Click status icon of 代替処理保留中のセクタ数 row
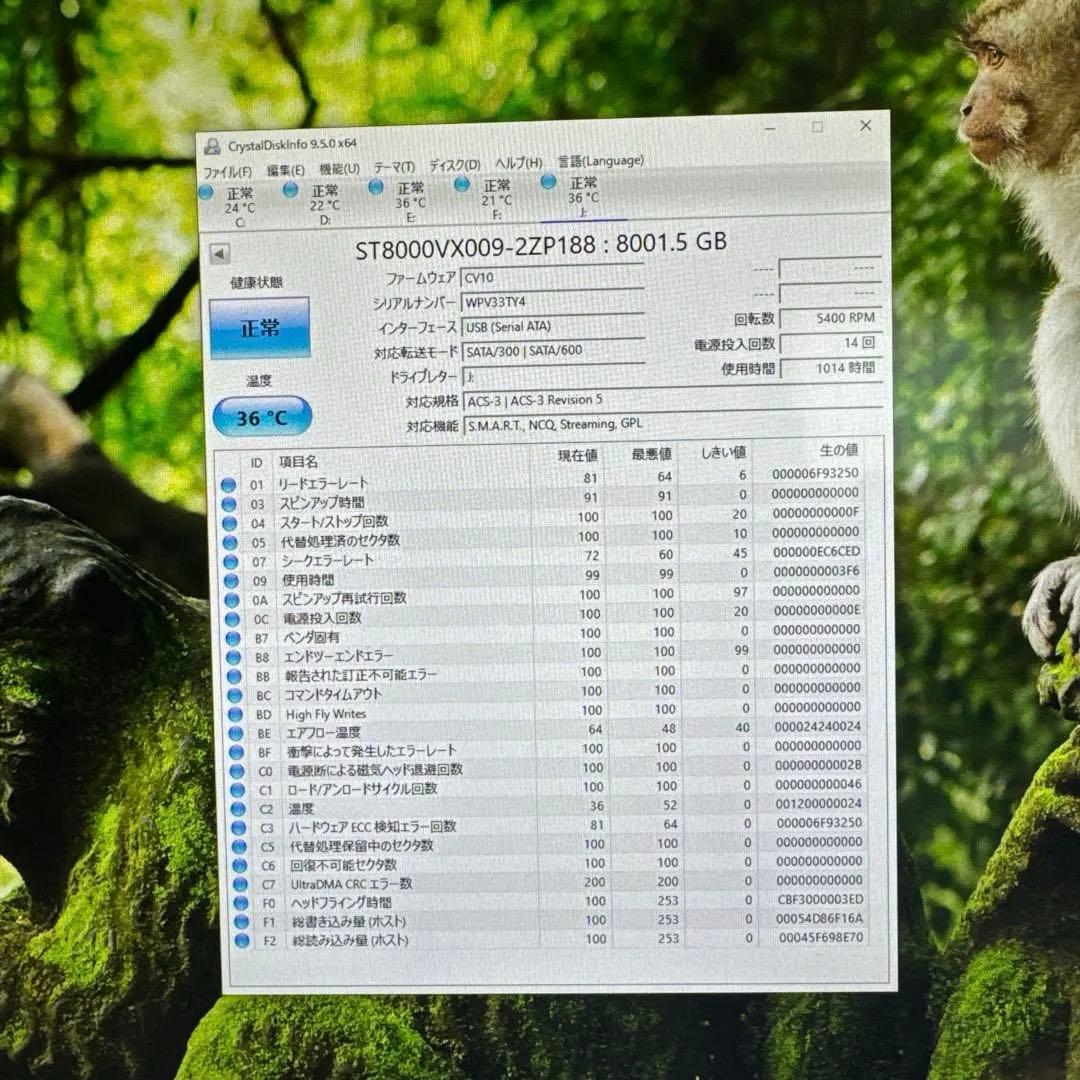Screen dimensions: 1080x1080 tap(240, 847)
